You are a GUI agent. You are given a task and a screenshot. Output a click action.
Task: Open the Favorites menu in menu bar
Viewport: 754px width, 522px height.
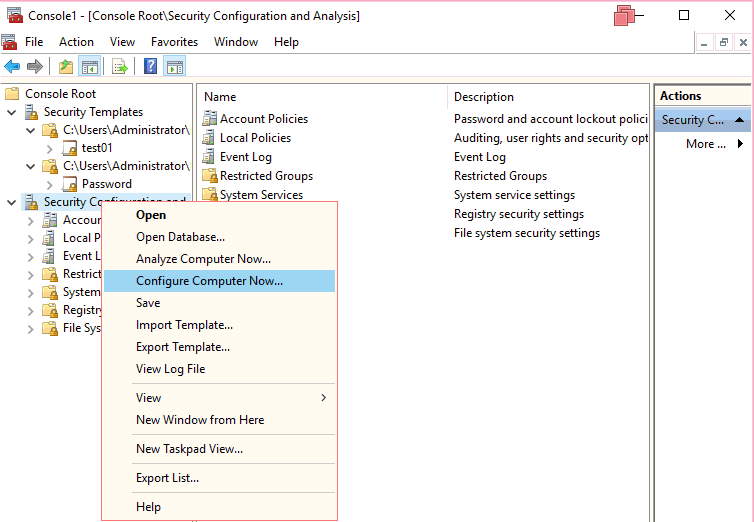[174, 42]
